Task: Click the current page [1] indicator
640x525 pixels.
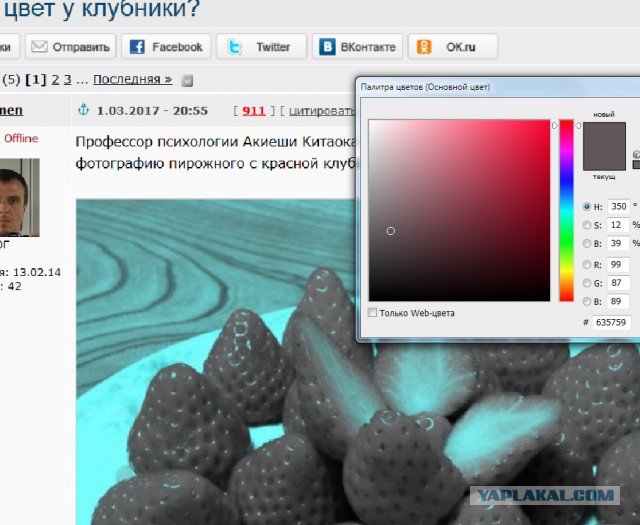Action: pyautogui.click(x=36, y=79)
